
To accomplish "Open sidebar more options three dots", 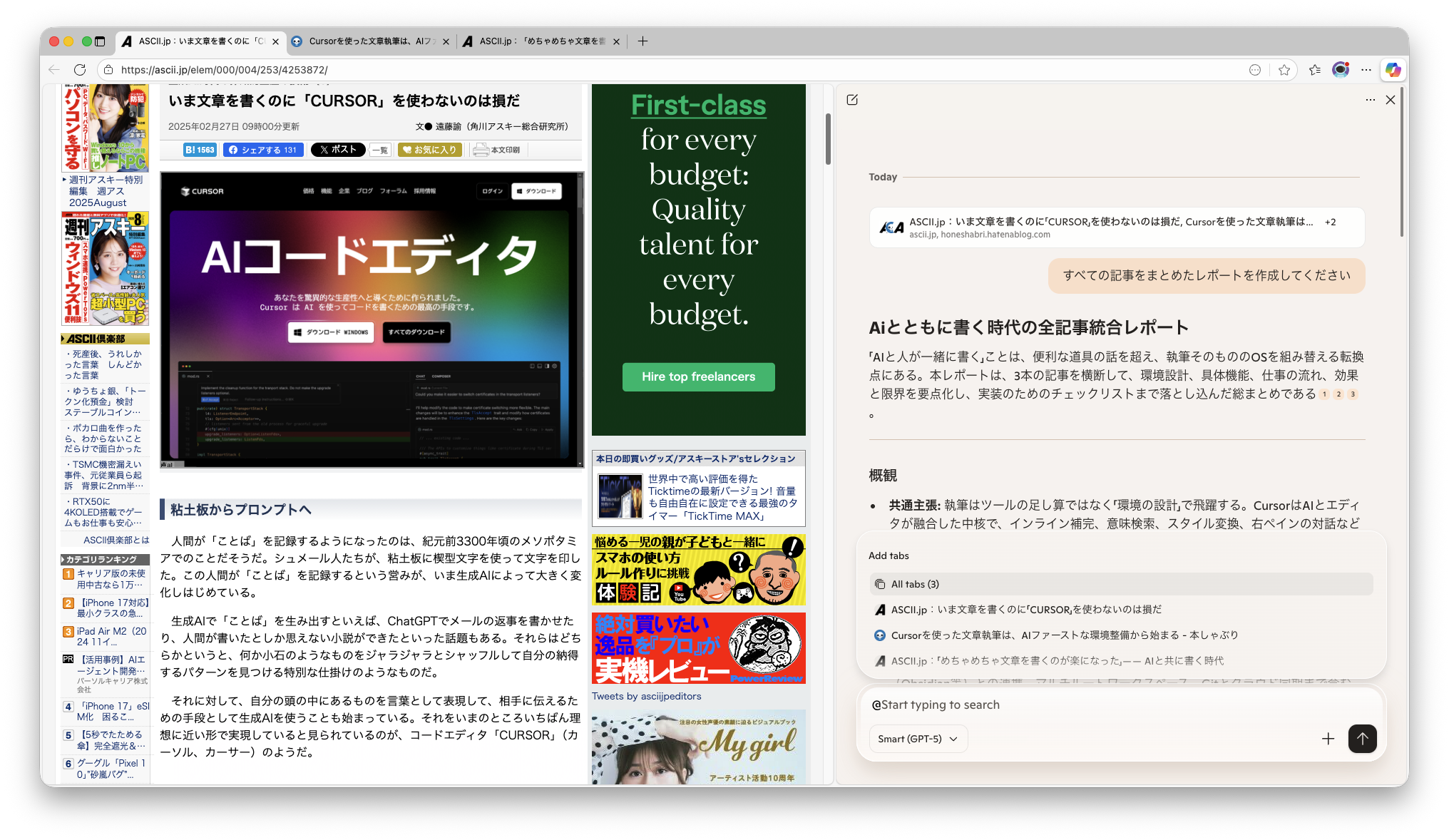I will 1370,100.
